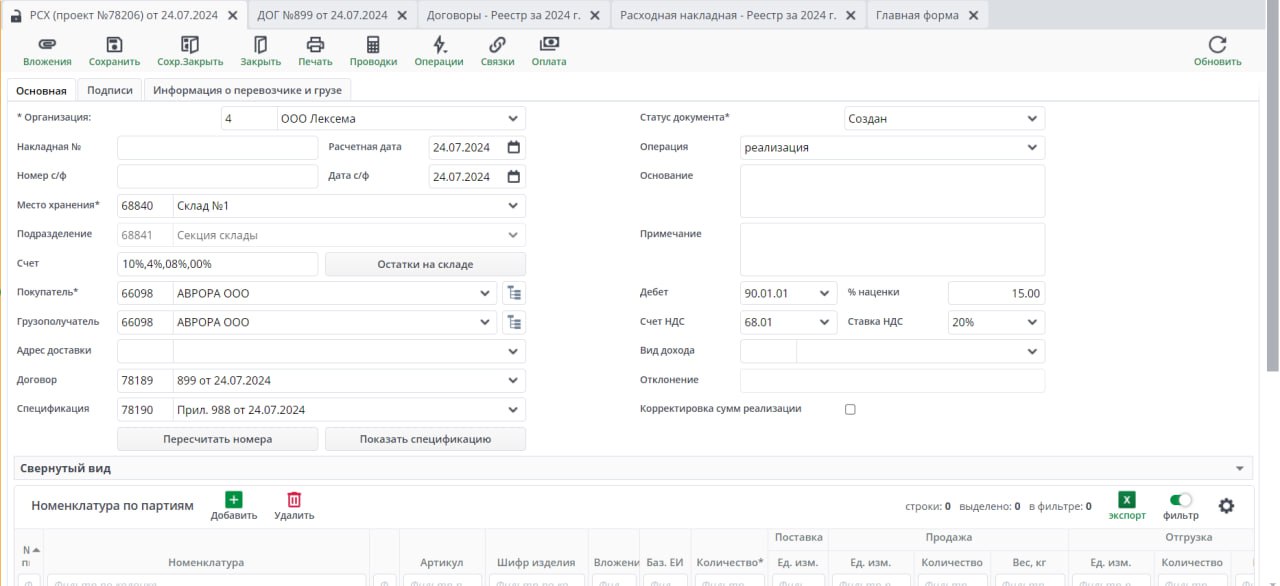Add a row with green Добавить icon
Viewport: 1280px width, 586px height.
point(233,500)
